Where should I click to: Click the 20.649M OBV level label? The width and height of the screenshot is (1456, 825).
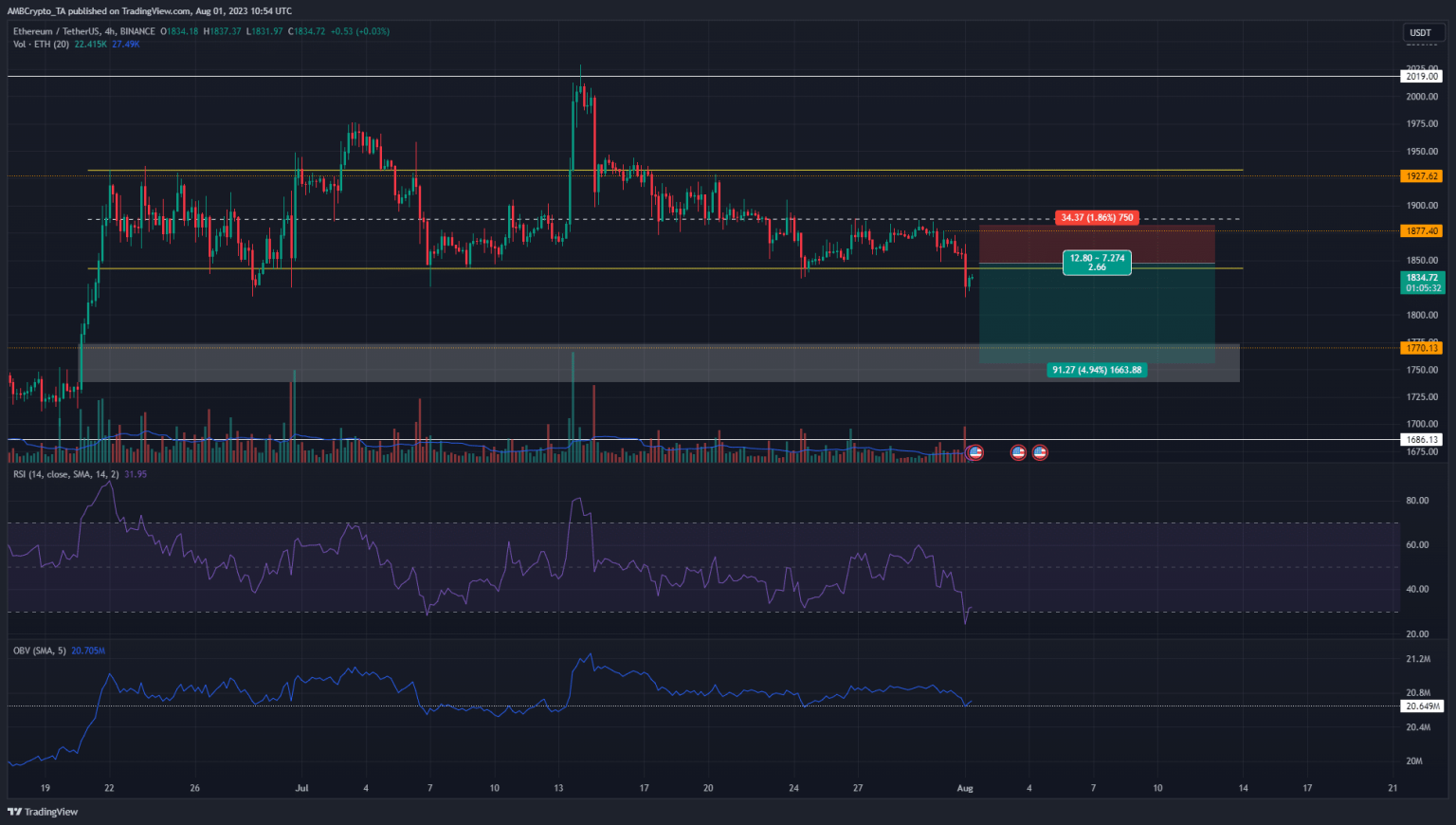point(1423,706)
